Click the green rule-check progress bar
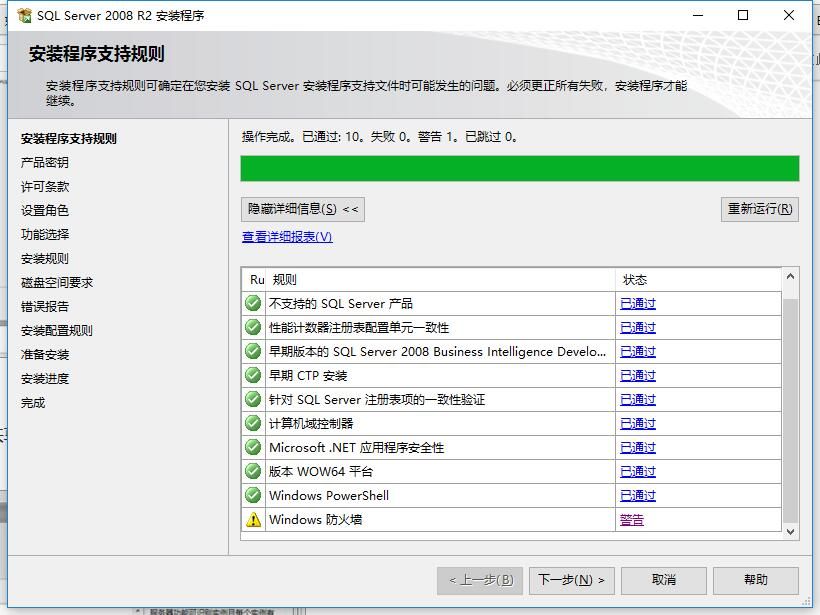The width and height of the screenshot is (820, 615). (520, 168)
